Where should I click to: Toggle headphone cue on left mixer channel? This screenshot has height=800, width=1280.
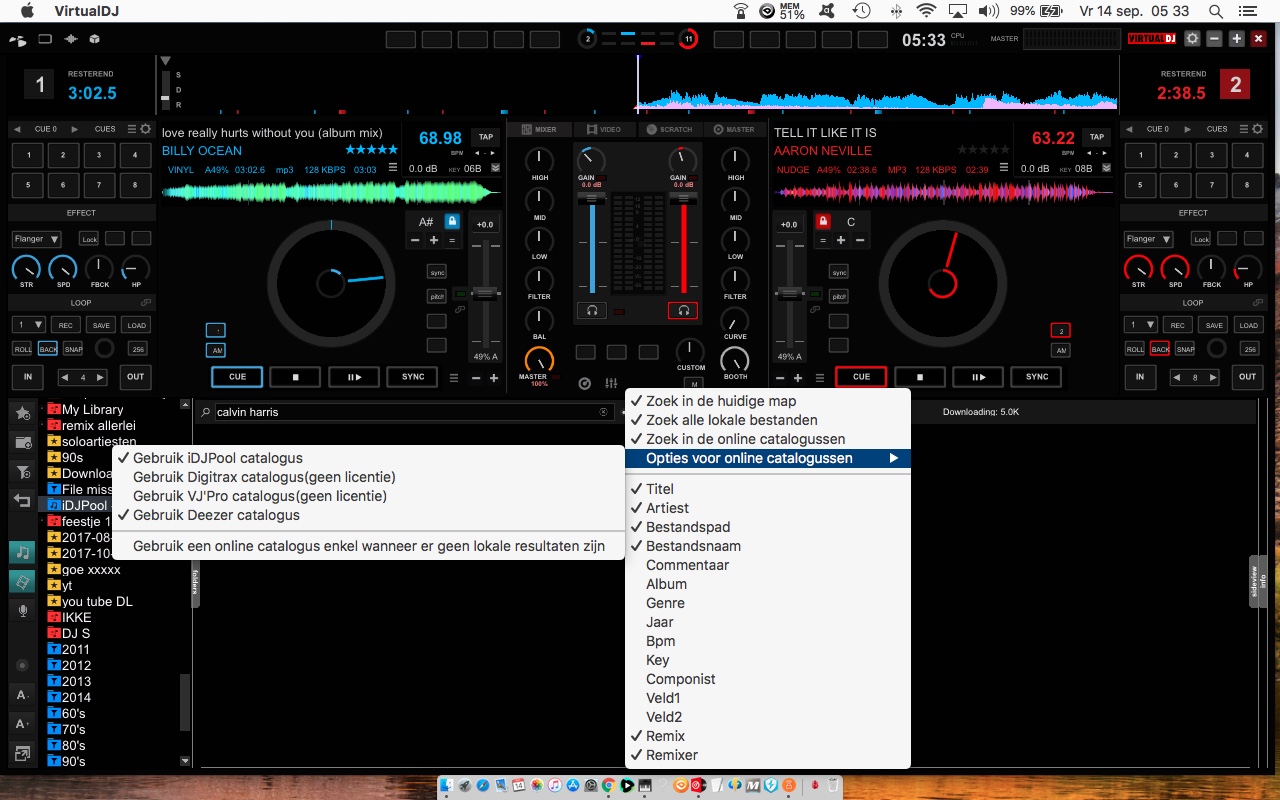point(592,311)
